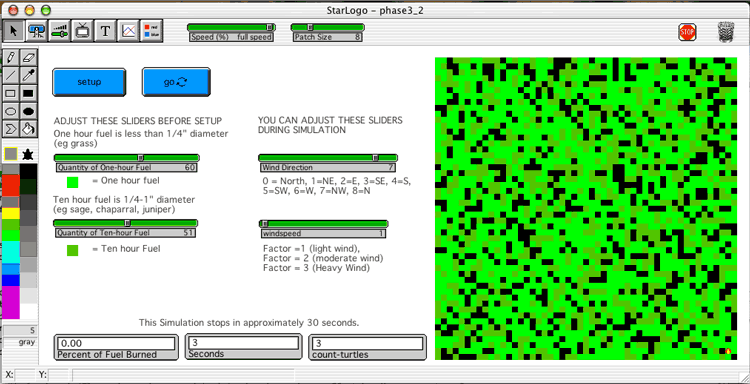This screenshot has height=384, width=750.
Task: Pick the red color swatch
Action: click(x=11, y=186)
